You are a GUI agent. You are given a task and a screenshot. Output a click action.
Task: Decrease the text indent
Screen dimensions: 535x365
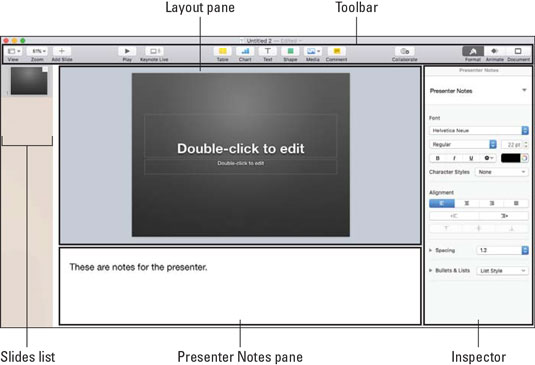tap(454, 216)
